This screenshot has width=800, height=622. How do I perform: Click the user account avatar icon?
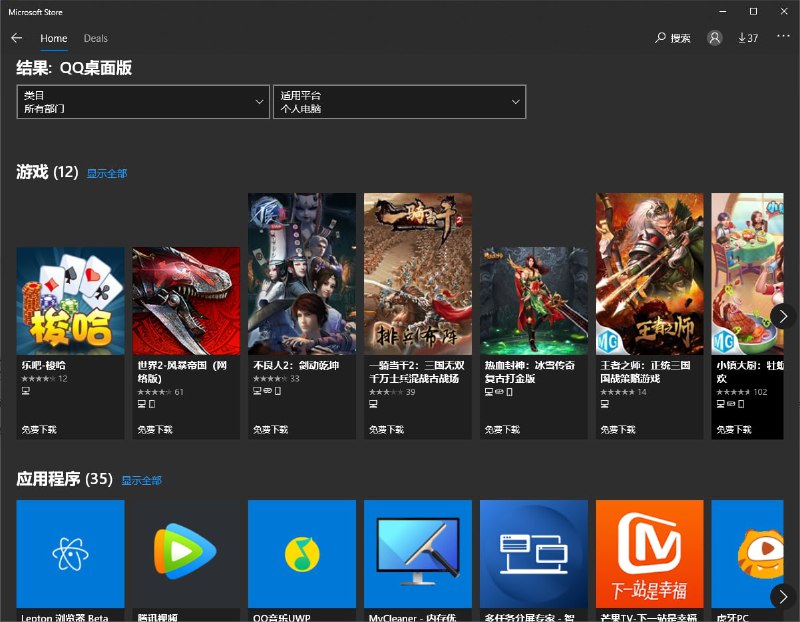click(x=714, y=38)
